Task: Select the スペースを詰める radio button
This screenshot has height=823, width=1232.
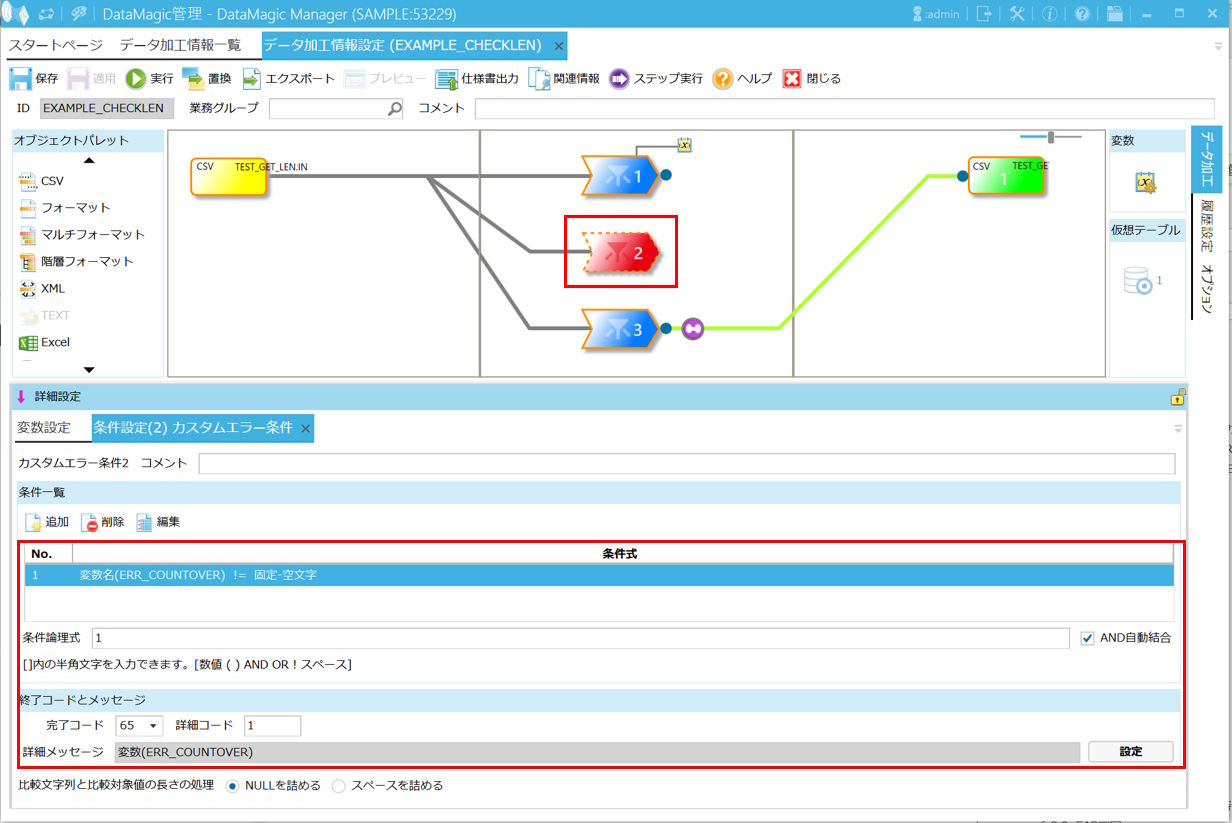Action: tap(339, 786)
